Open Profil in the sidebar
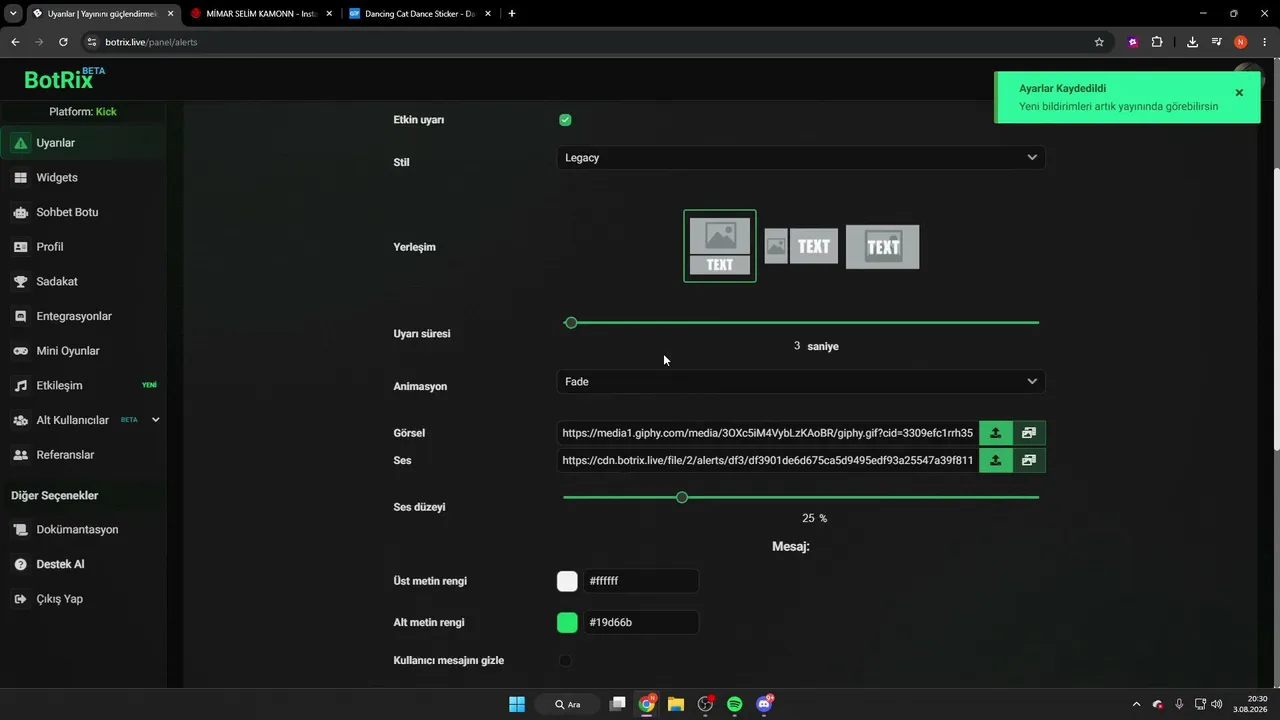This screenshot has height=720, width=1280. [83, 247]
